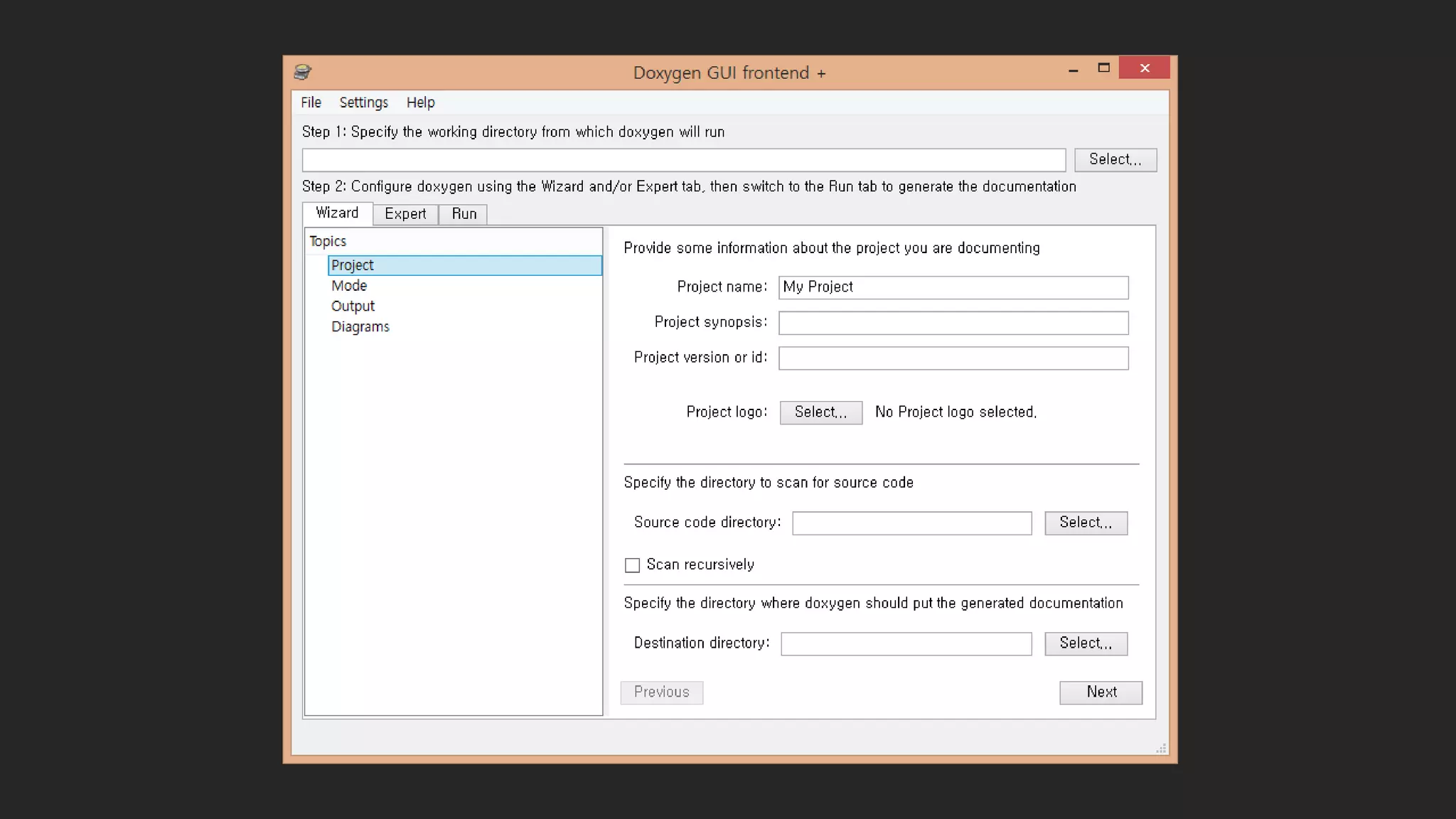Click Select button for Project logo

coord(820,412)
